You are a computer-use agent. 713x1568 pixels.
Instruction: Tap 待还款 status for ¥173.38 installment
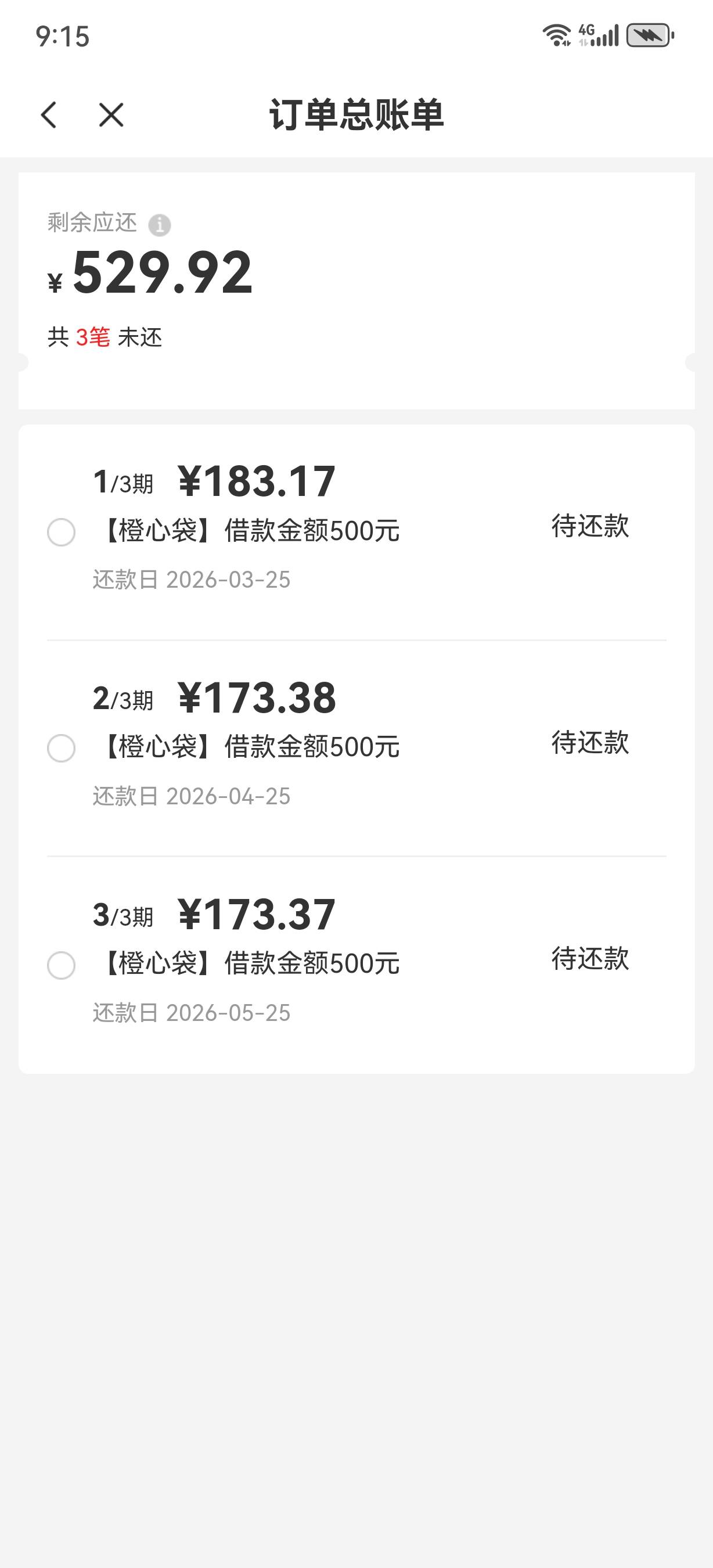(x=589, y=742)
